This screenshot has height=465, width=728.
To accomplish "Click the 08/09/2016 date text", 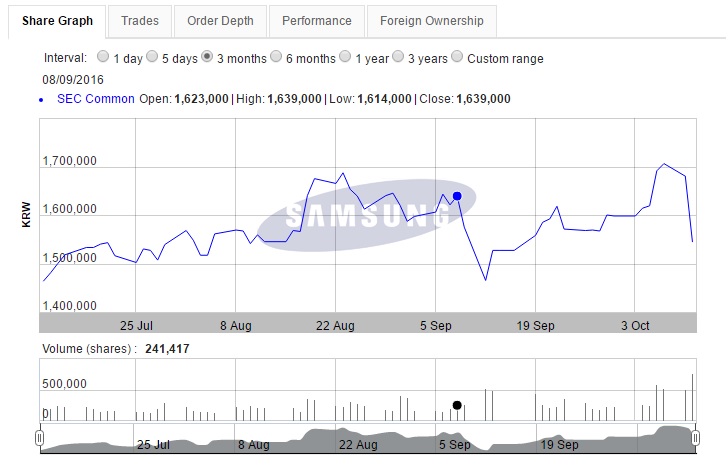I will (x=73, y=80).
